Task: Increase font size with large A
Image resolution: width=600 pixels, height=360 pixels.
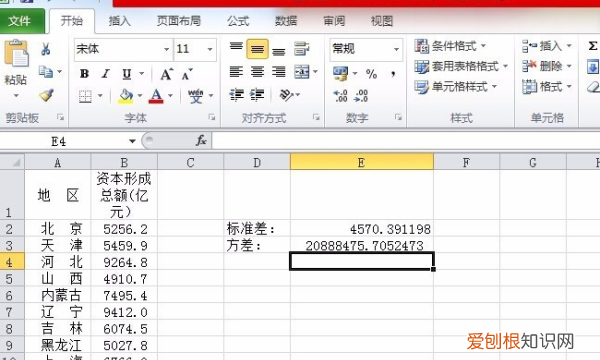Action: pyautogui.click(x=166, y=74)
